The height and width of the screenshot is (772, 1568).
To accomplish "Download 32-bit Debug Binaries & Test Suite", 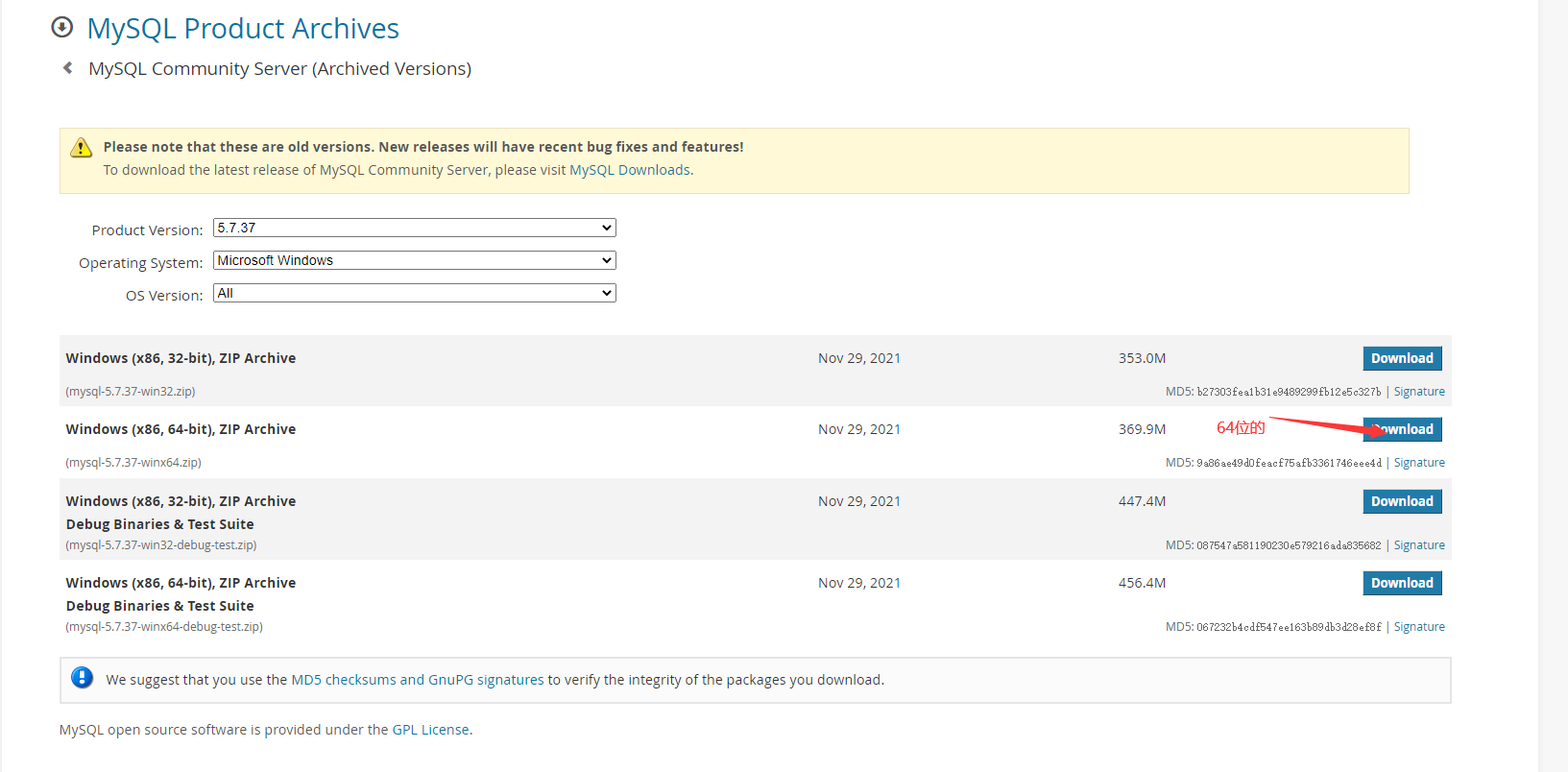I will point(1402,501).
